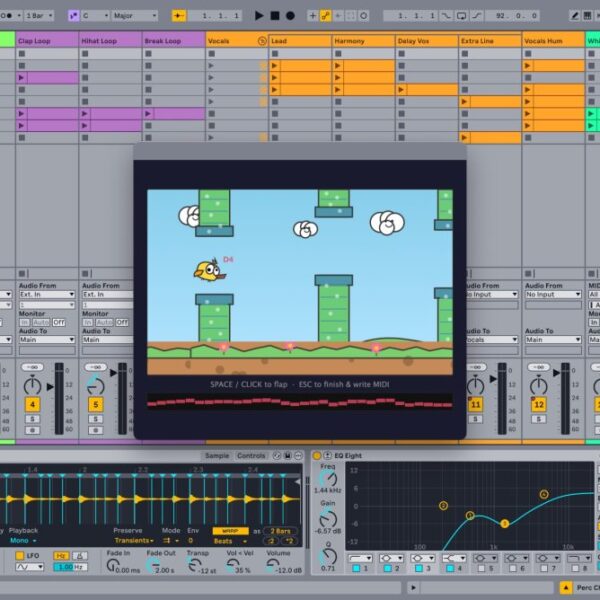The width and height of the screenshot is (600, 600).
Task: Enable EQ Eight band 5 checkbox
Action: tap(481, 569)
